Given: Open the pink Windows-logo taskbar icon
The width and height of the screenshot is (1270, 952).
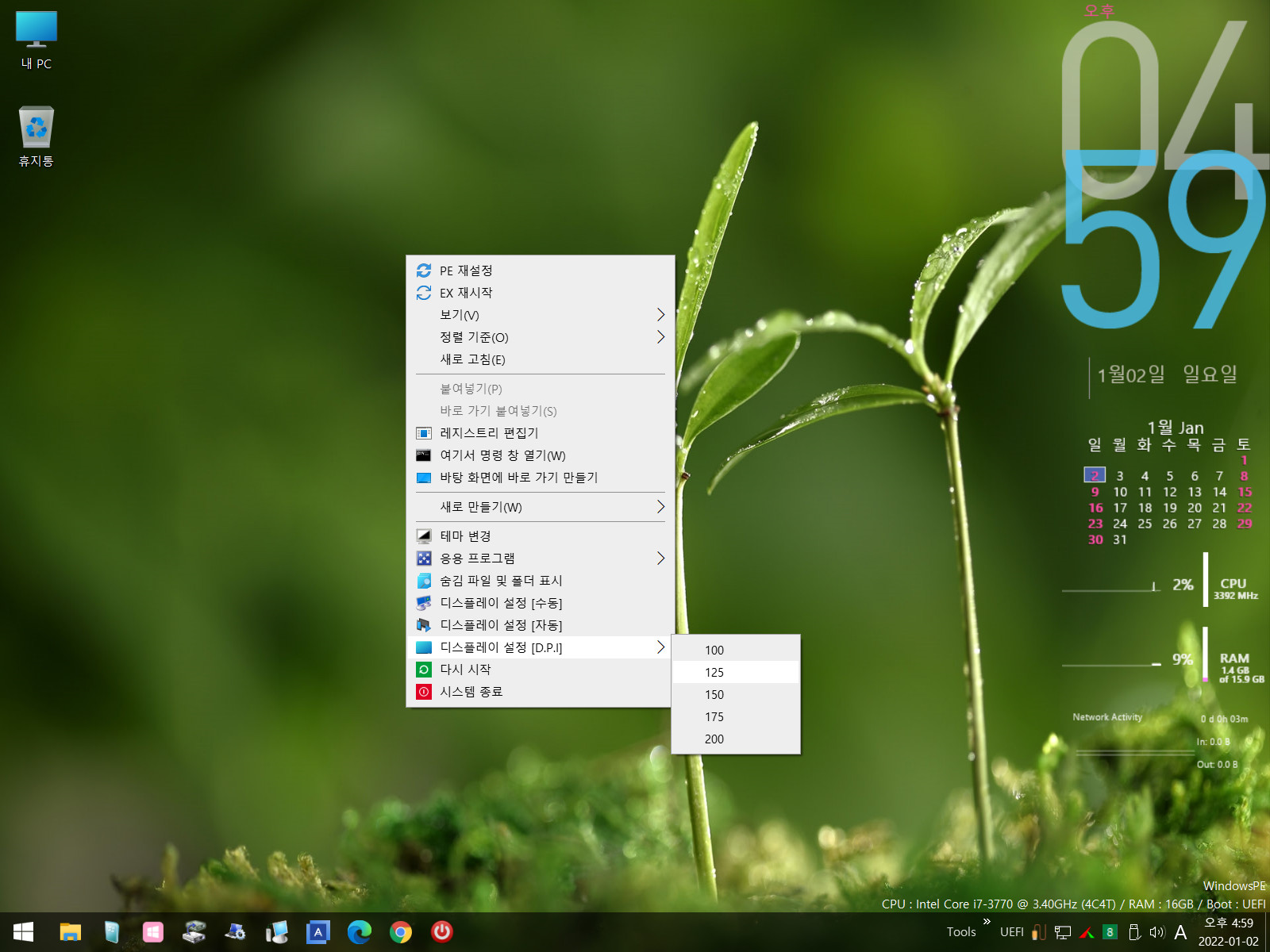Looking at the screenshot, I should coord(152,932).
